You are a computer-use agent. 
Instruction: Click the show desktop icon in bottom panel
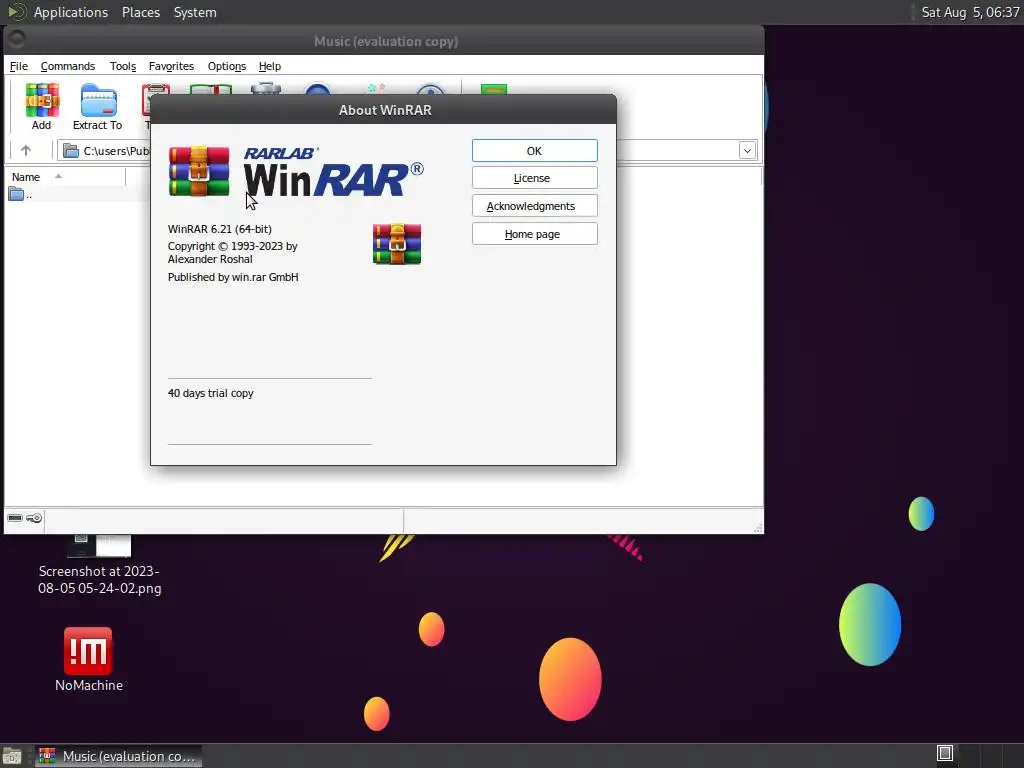click(x=12, y=756)
